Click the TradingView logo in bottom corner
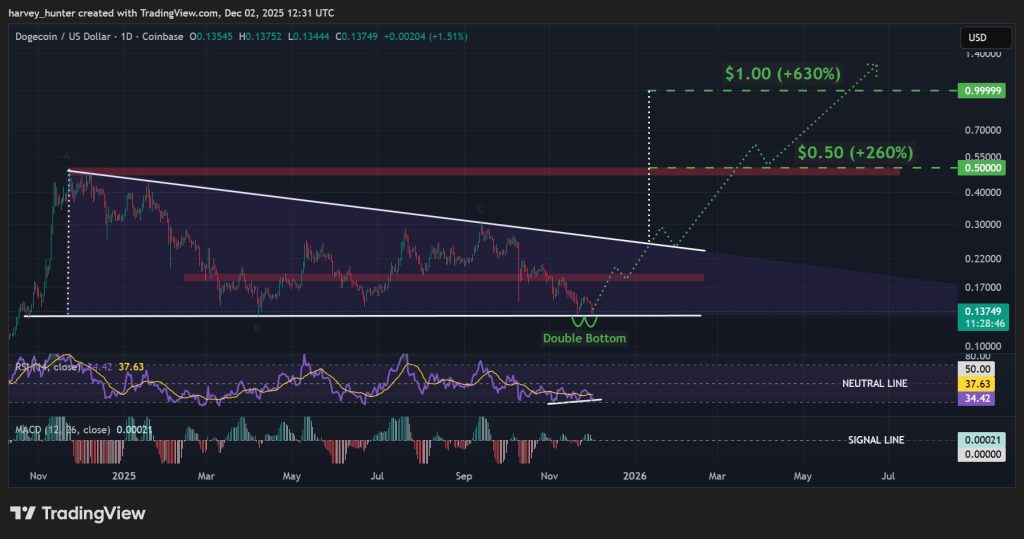This screenshot has height=539, width=1024. (78, 513)
